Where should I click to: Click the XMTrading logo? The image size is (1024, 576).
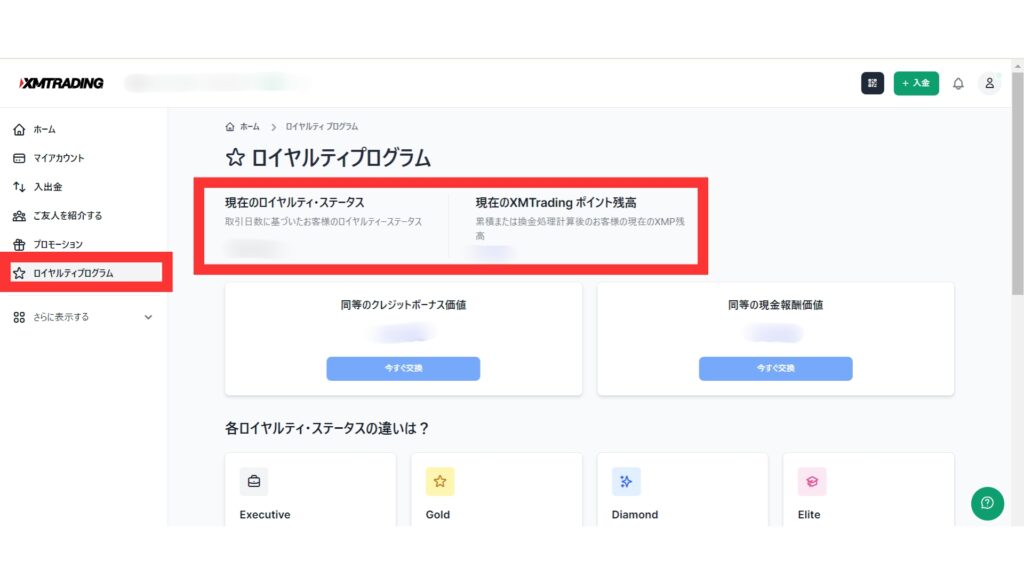point(61,83)
